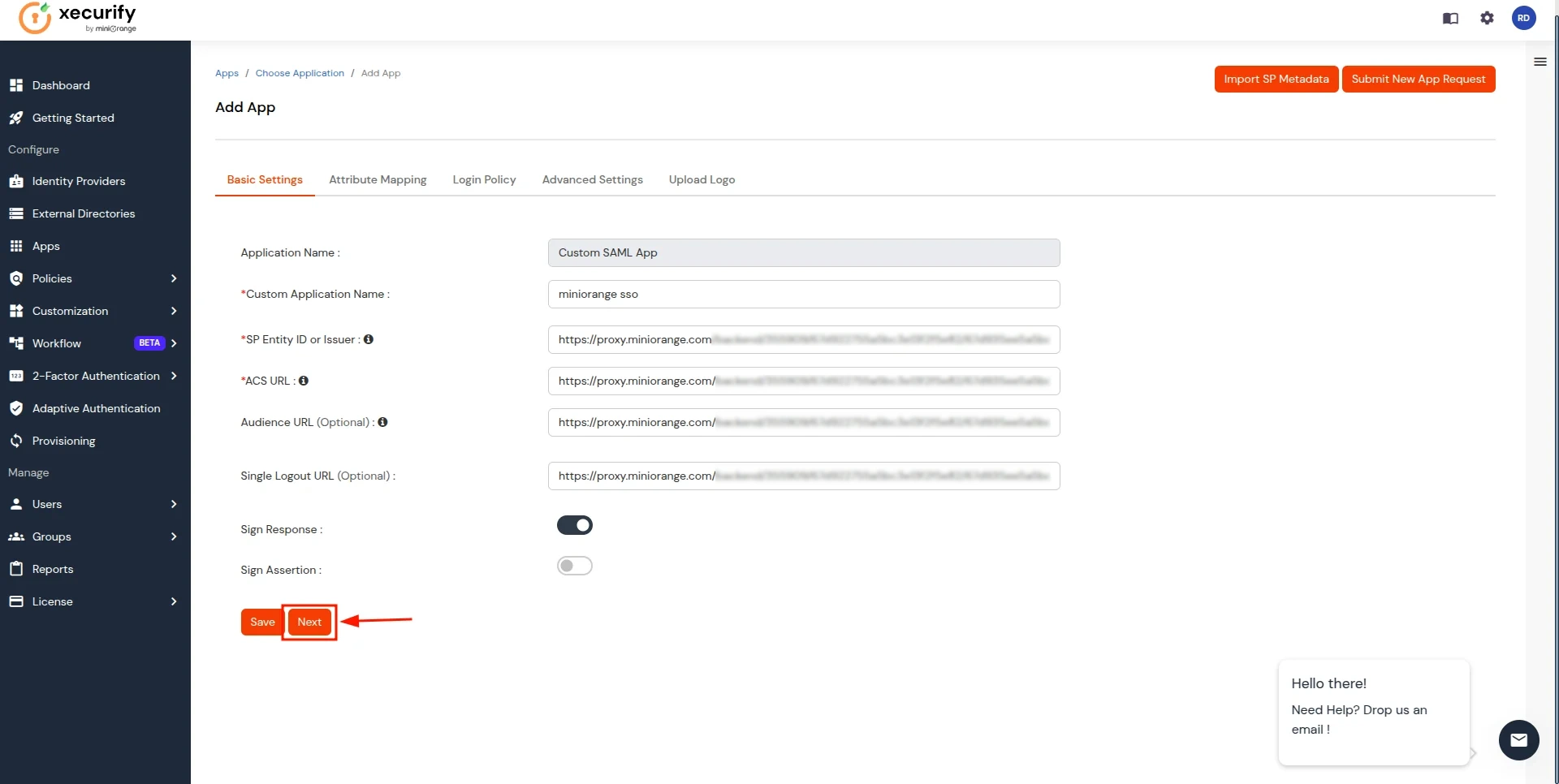Open the Upload Logo tab
This screenshot has width=1559, height=784.
[702, 179]
